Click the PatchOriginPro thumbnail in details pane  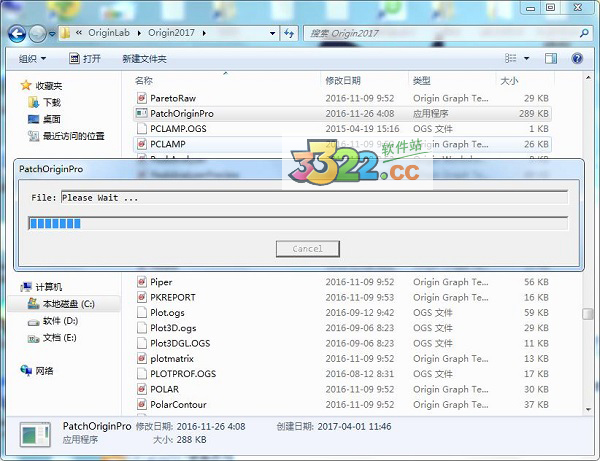pos(35,435)
